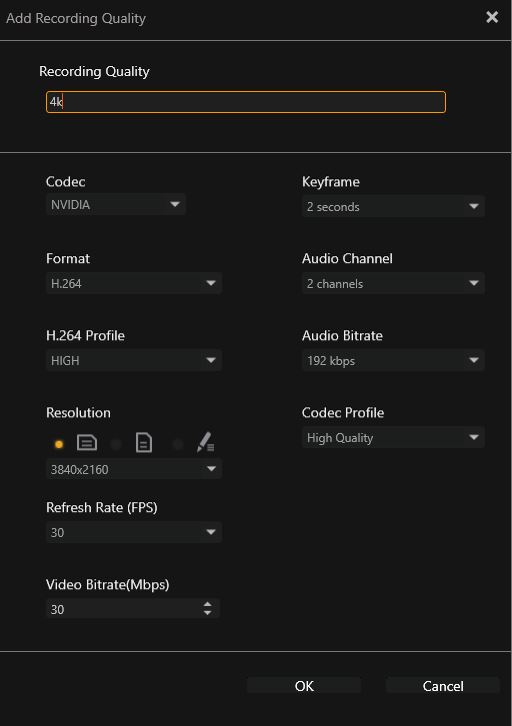Confirm settings with the OK button

pos(304,686)
